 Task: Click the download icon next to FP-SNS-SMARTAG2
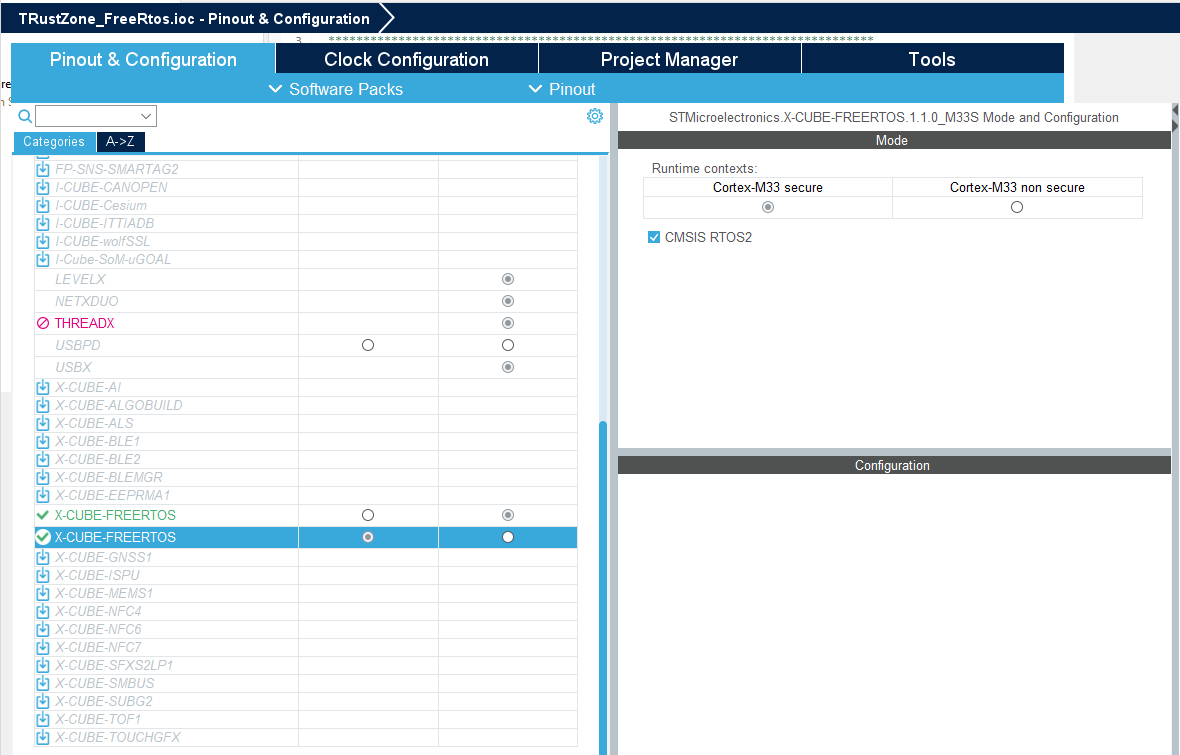click(x=42, y=169)
